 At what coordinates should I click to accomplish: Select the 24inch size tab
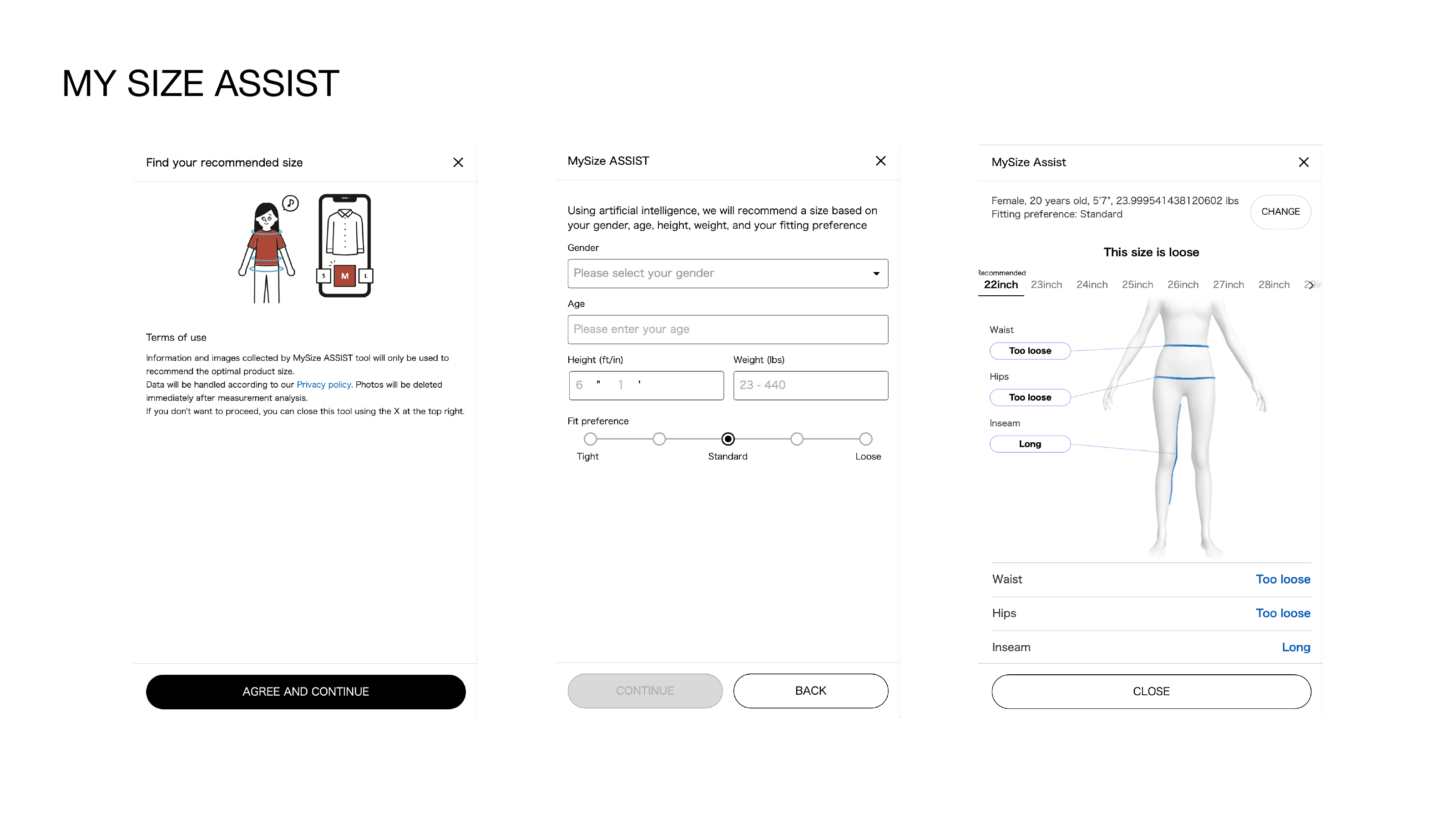pos(1092,284)
